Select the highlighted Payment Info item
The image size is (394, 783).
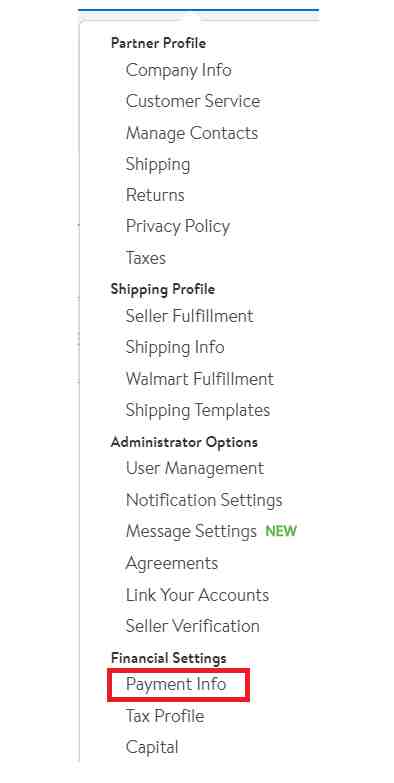[x=176, y=684]
